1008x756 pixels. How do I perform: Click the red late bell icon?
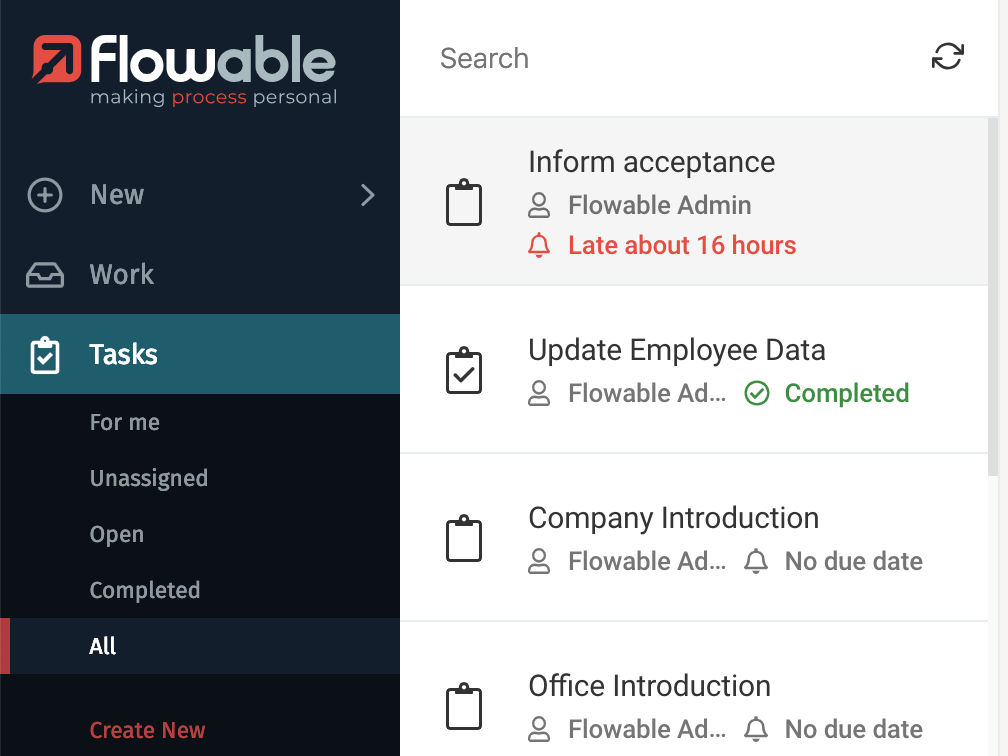click(539, 245)
